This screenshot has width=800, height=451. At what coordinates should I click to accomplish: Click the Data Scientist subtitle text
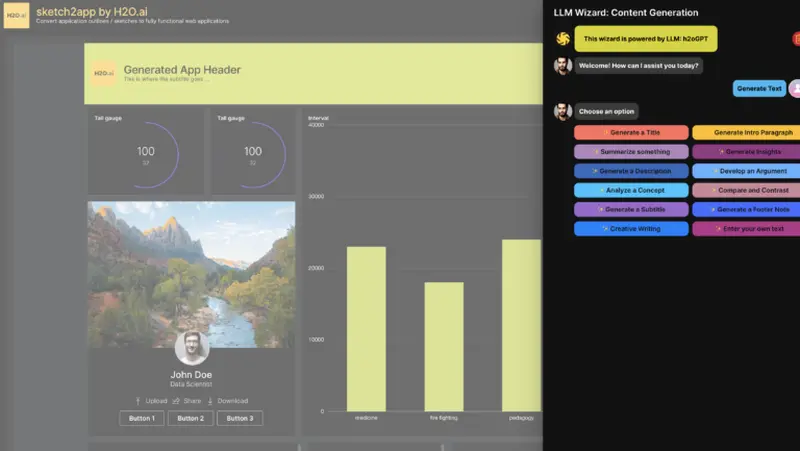point(191,385)
